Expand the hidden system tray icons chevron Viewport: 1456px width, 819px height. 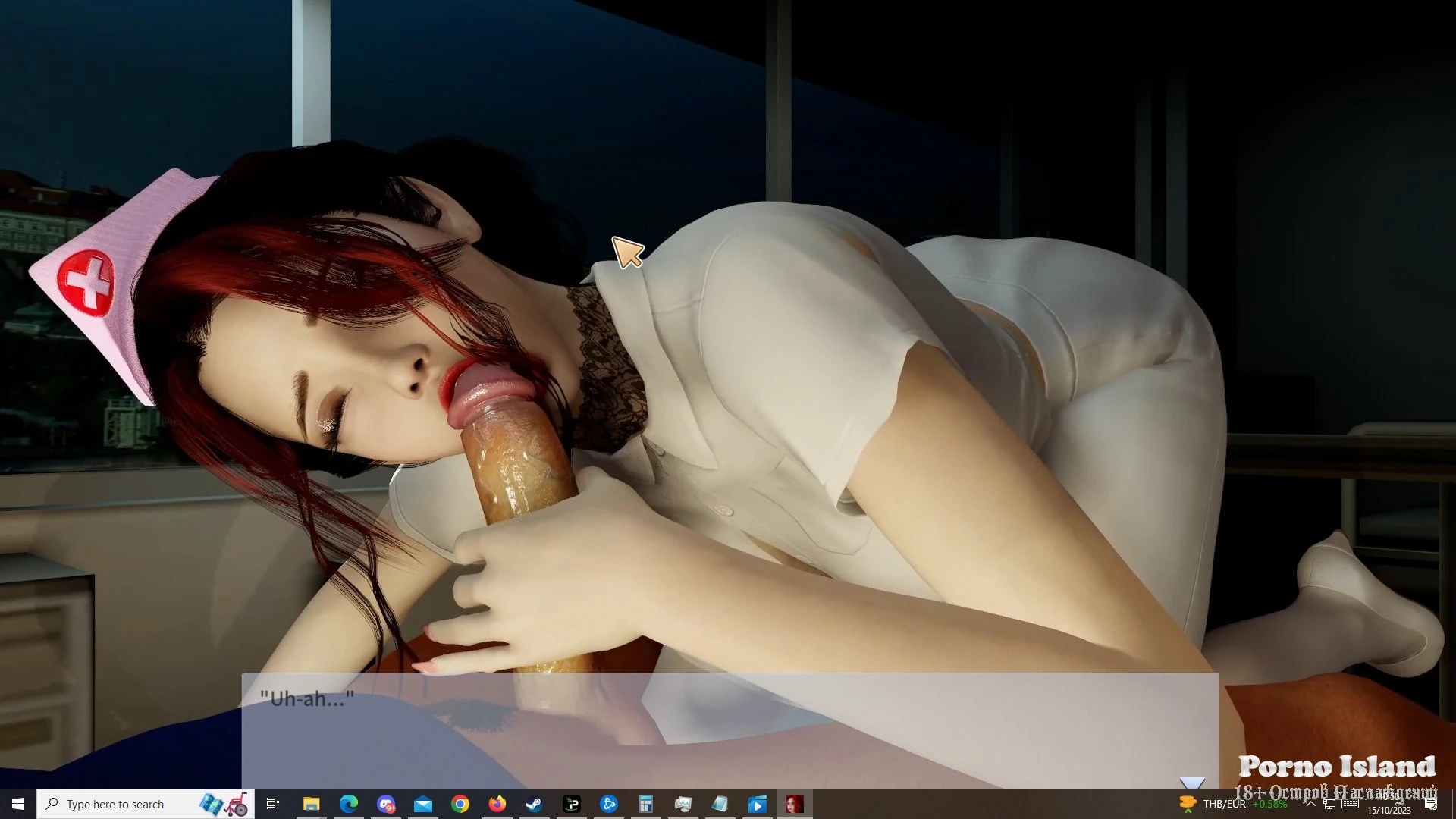(x=1310, y=804)
